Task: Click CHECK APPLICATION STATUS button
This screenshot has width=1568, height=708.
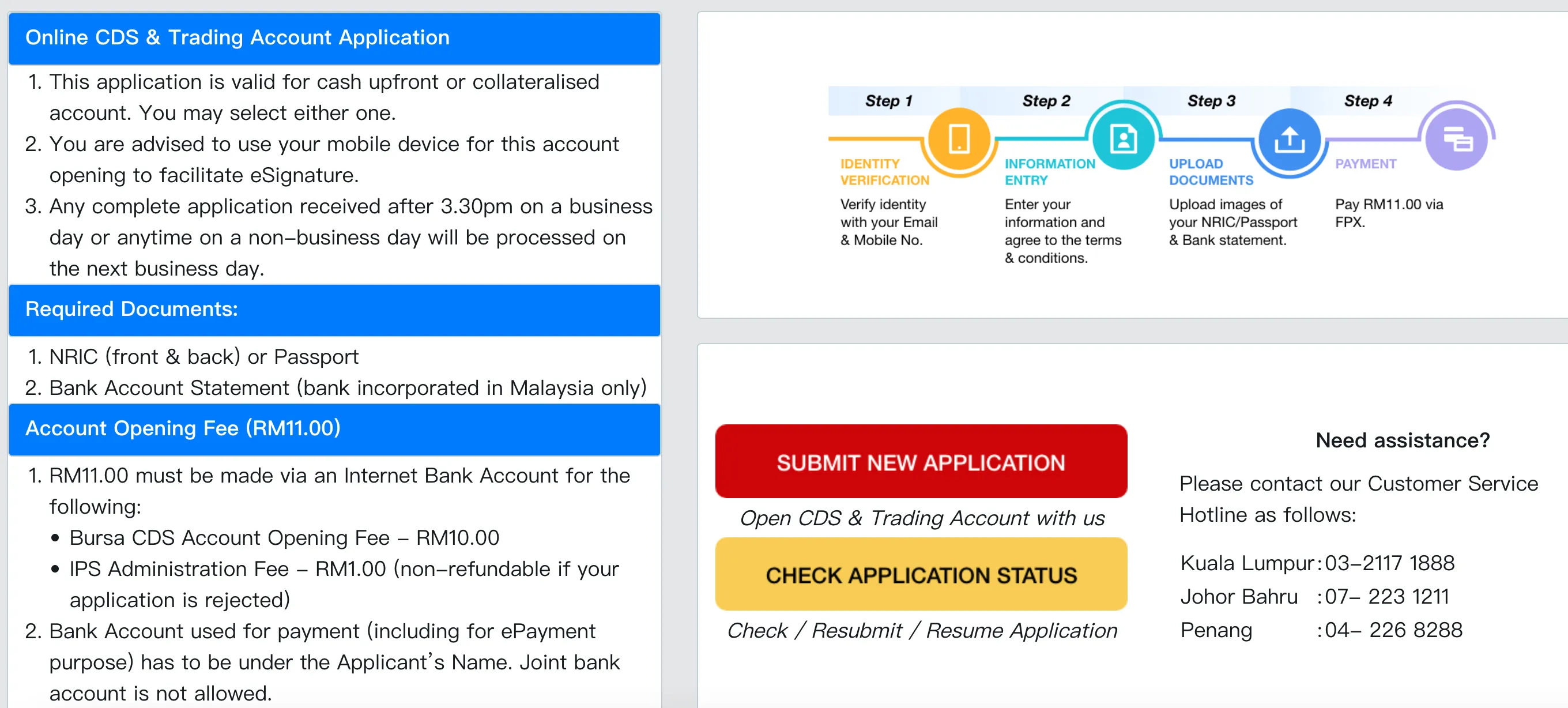Action: click(x=921, y=574)
